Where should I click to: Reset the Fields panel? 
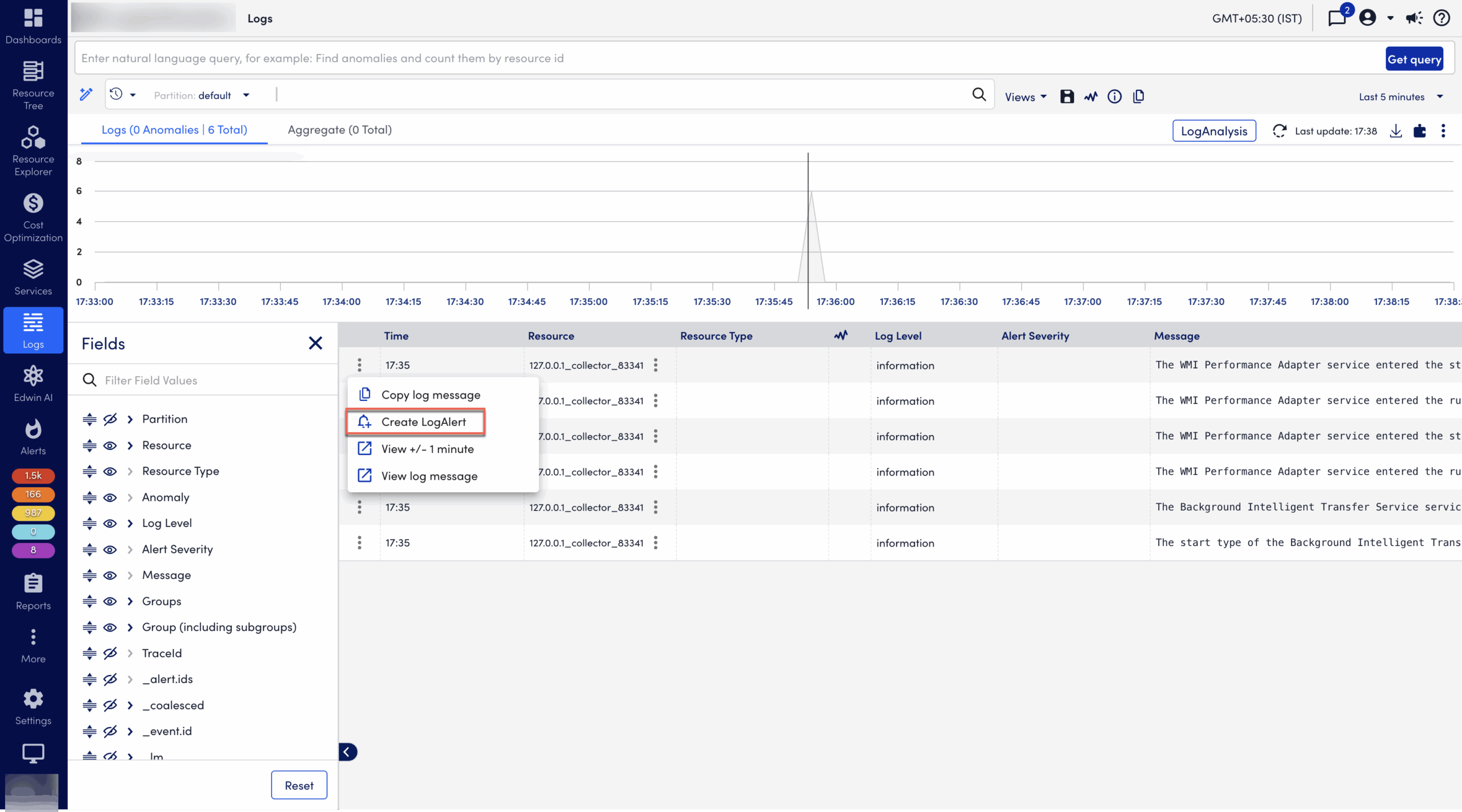(299, 785)
